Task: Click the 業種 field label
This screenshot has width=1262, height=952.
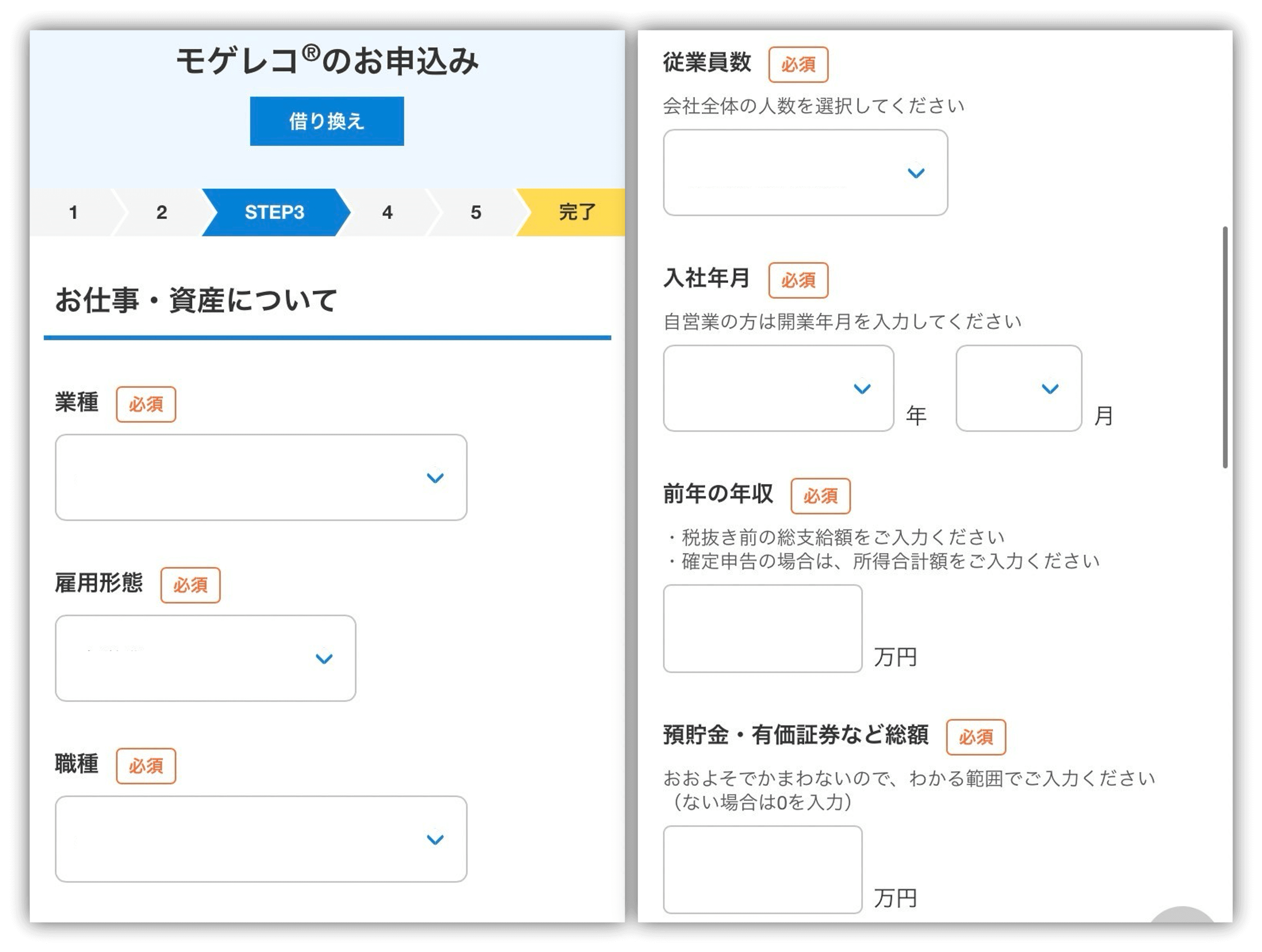Action: coord(77,402)
